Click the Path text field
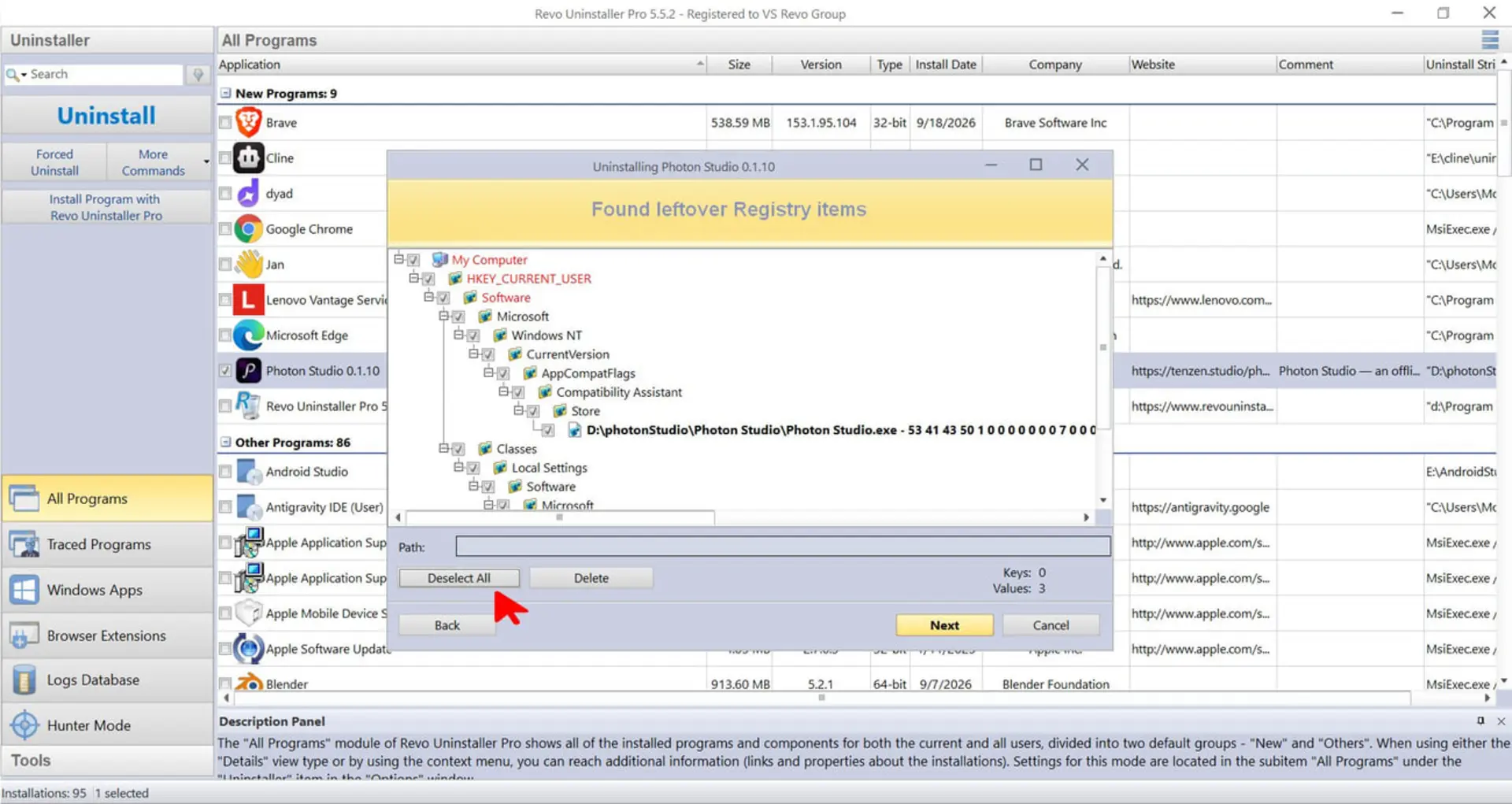The width and height of the screenshot is (1512, 804). point(783,546)
